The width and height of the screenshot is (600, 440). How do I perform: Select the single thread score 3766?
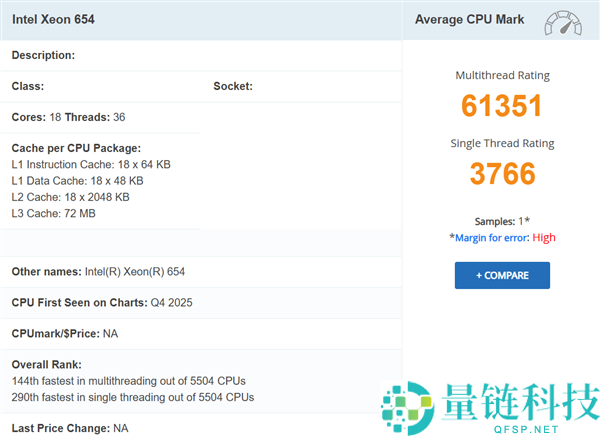(x=502, y=174)
